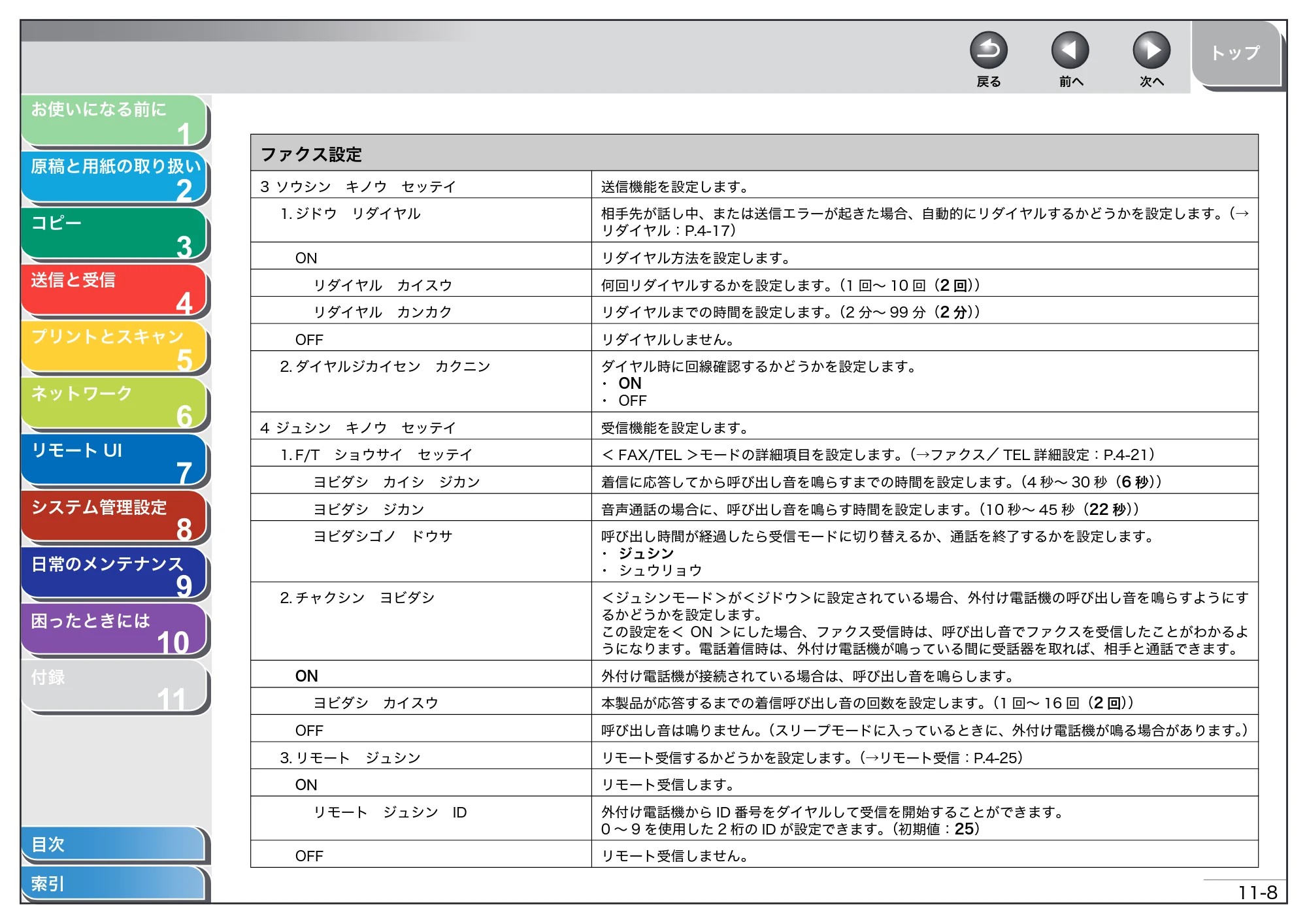
Task: Click the ファクス設定 table header
Action: [x=754, y=154]
